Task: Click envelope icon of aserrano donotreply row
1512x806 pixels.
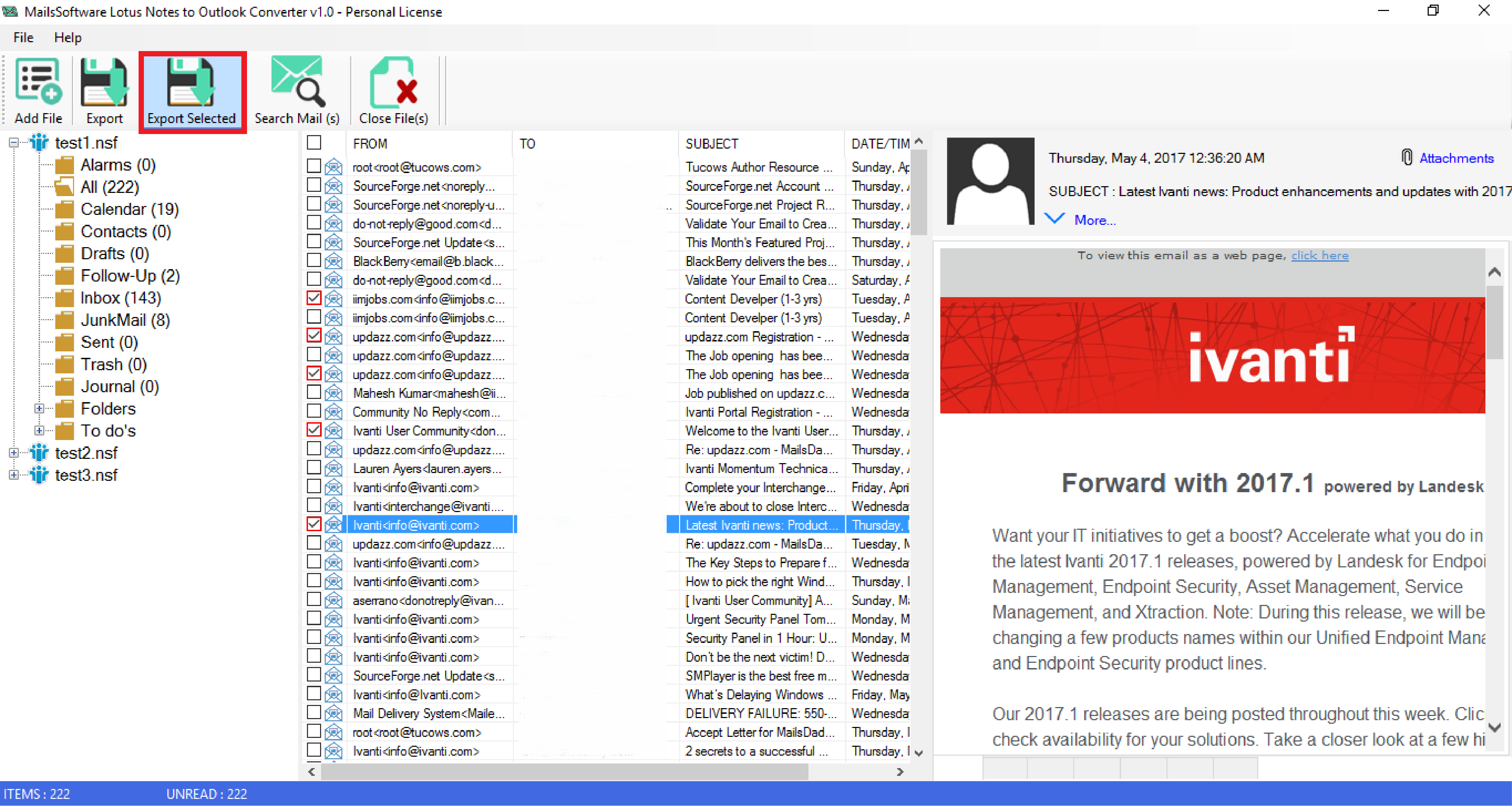Action: (334, 601)
